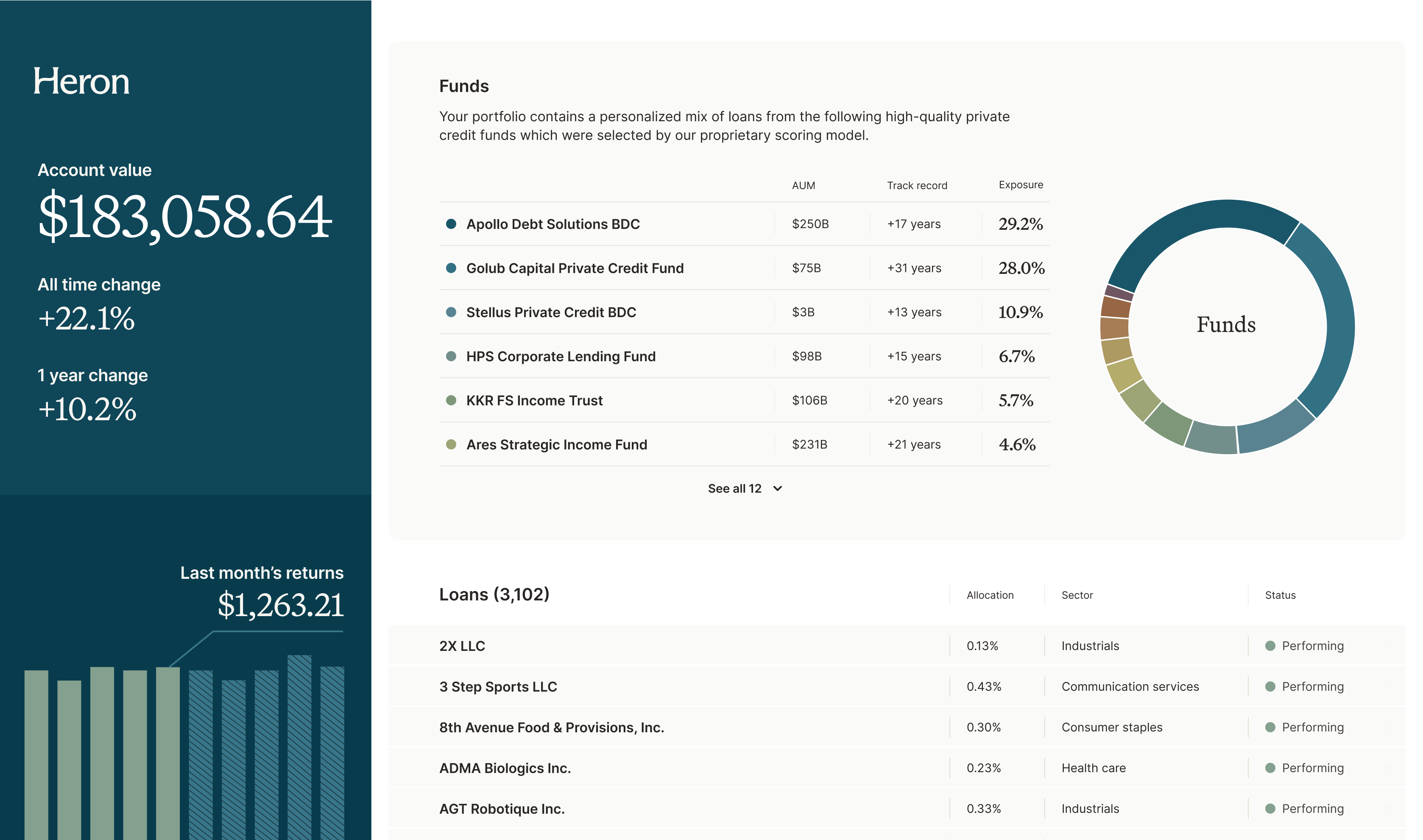The width and height of the screenshot is (1423, 840).
Task: Click the 10.9% exposure value
Action: 1021,313
